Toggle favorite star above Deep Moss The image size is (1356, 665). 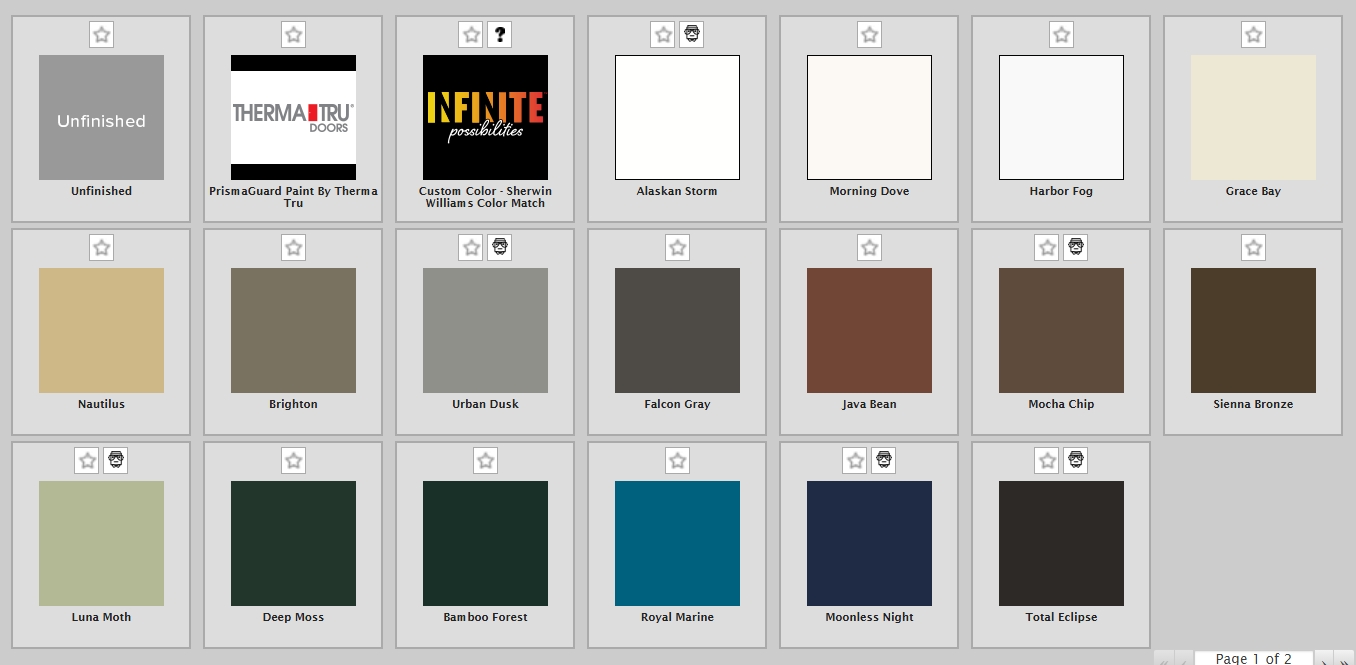point(293,461)
